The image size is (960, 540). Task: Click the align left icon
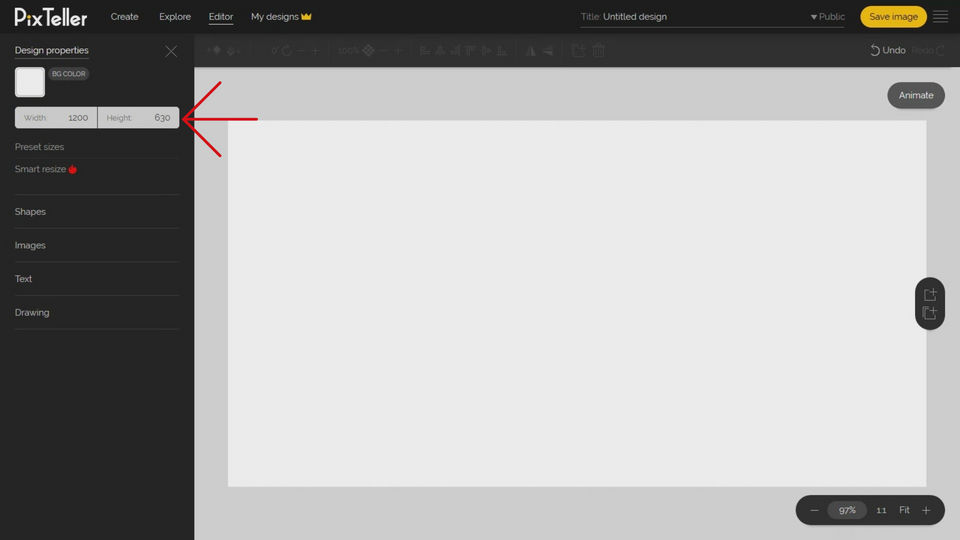[x=424, y=51]
